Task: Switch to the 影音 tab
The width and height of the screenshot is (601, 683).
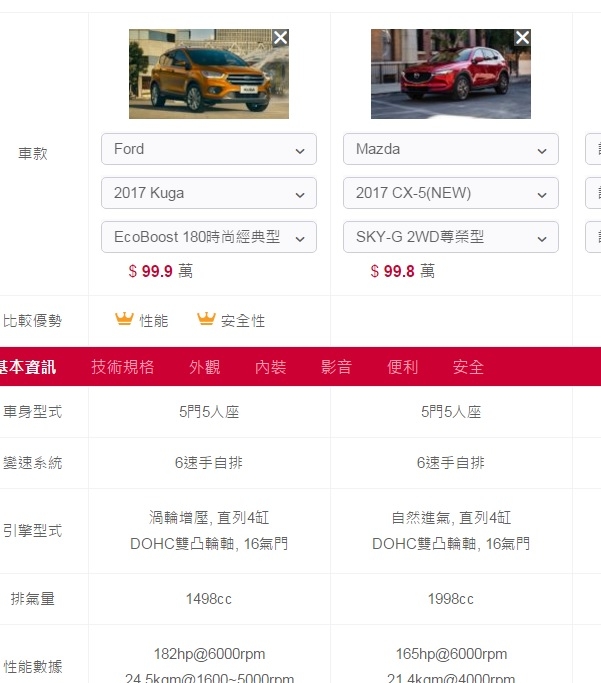Action: click(x=336, y=367)
